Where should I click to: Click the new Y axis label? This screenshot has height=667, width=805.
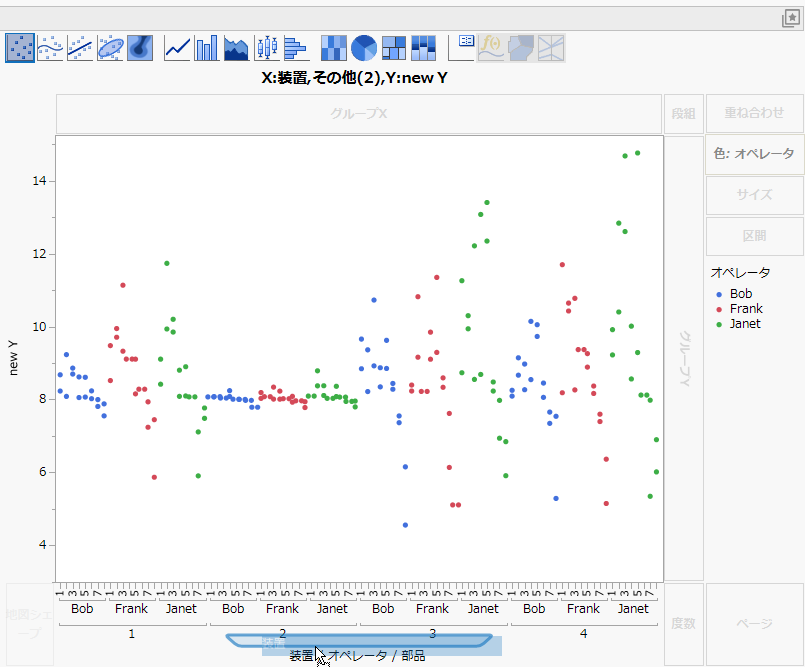click(13, 357)
